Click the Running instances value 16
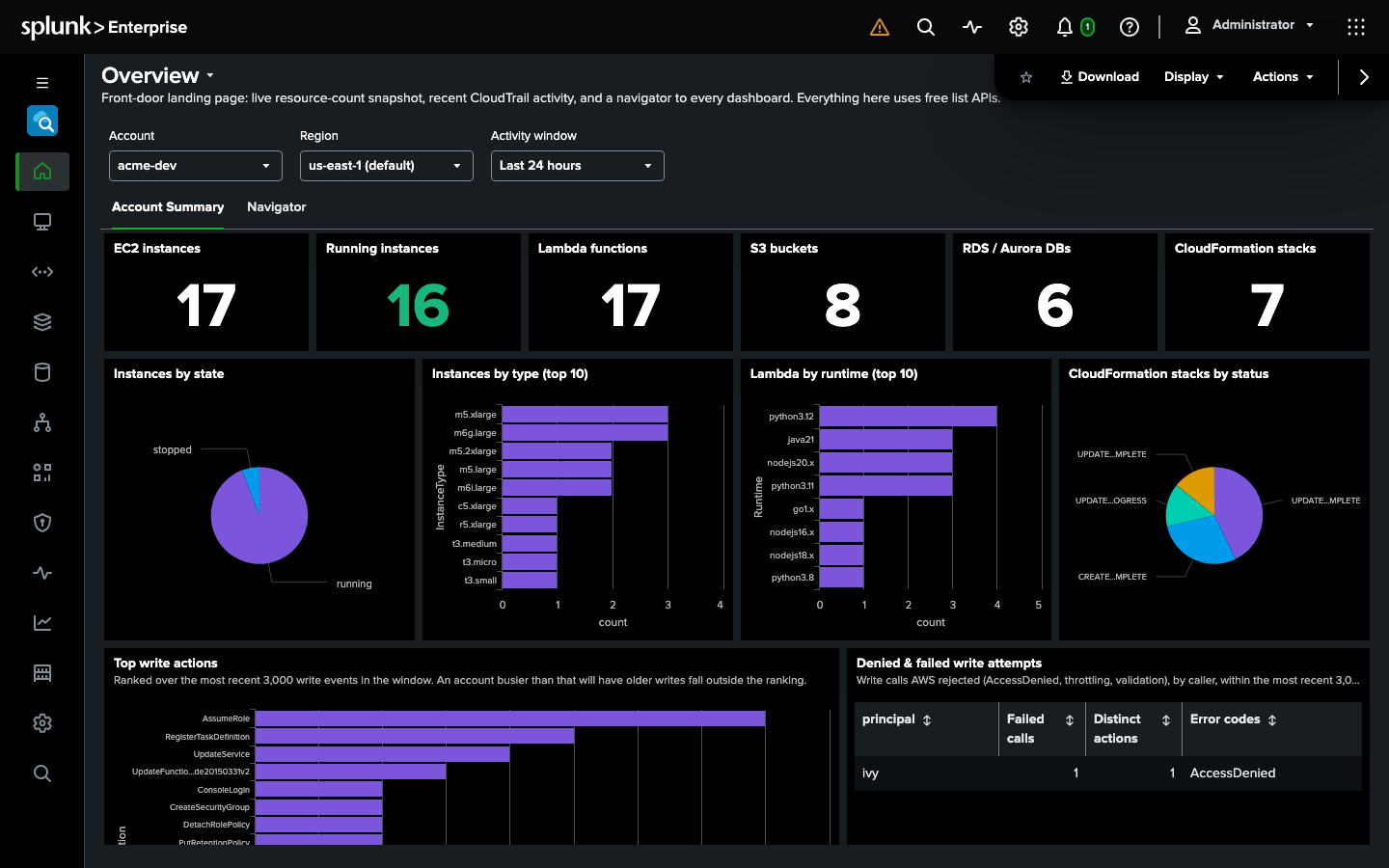Viewport: 1389px width, 868px height. [419, 306]
